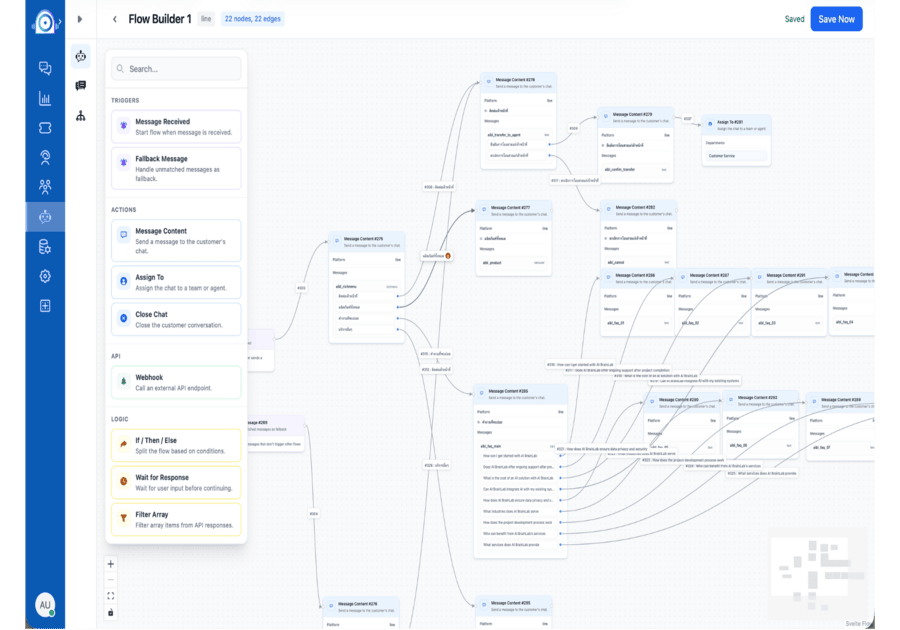Image resolution: width=900 pixels, height=630 pixels.
Task: Select the Webhook API block
Action: click(x=176, y=383)
